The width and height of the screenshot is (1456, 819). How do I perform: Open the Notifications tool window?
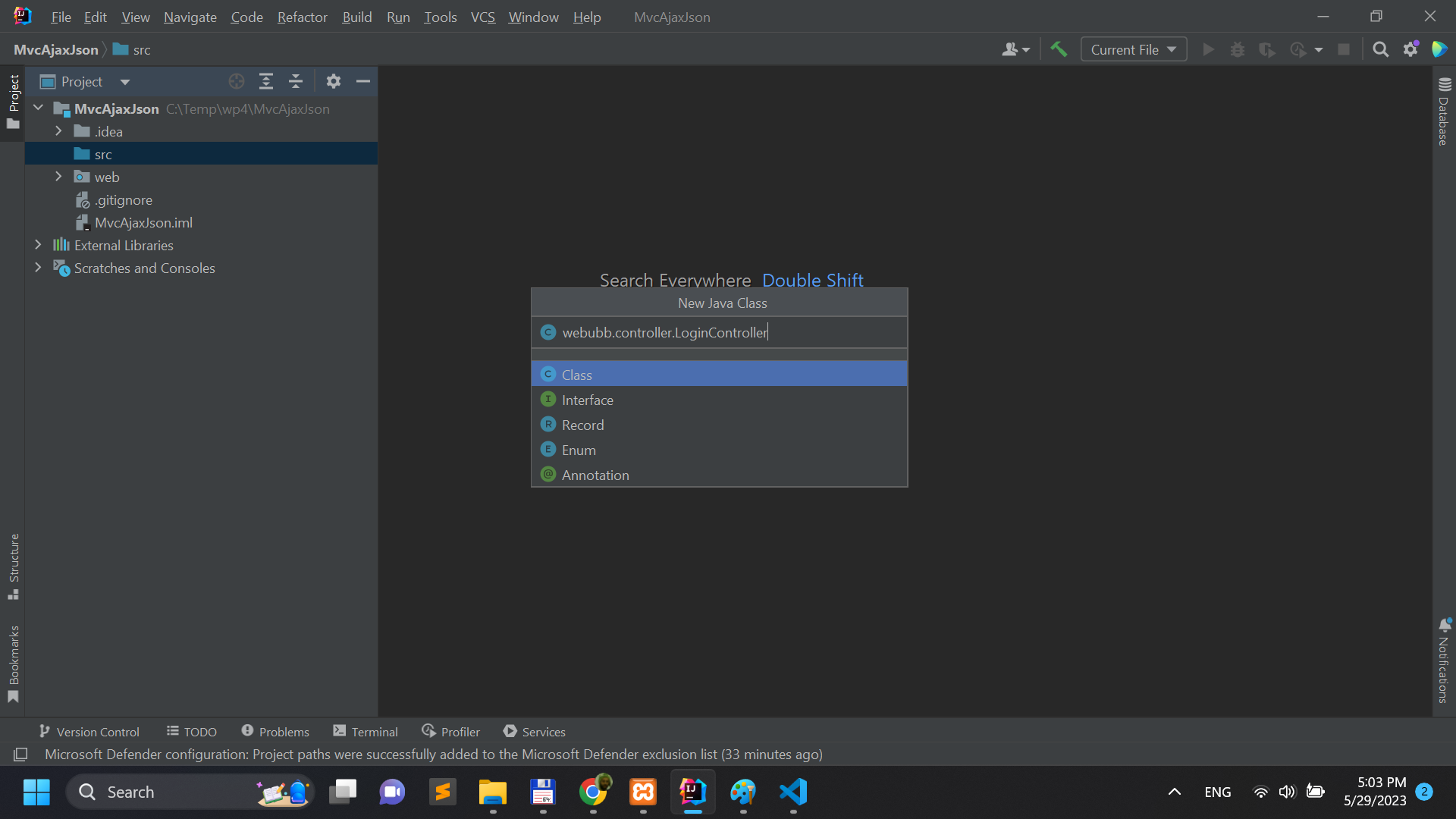1444,661
